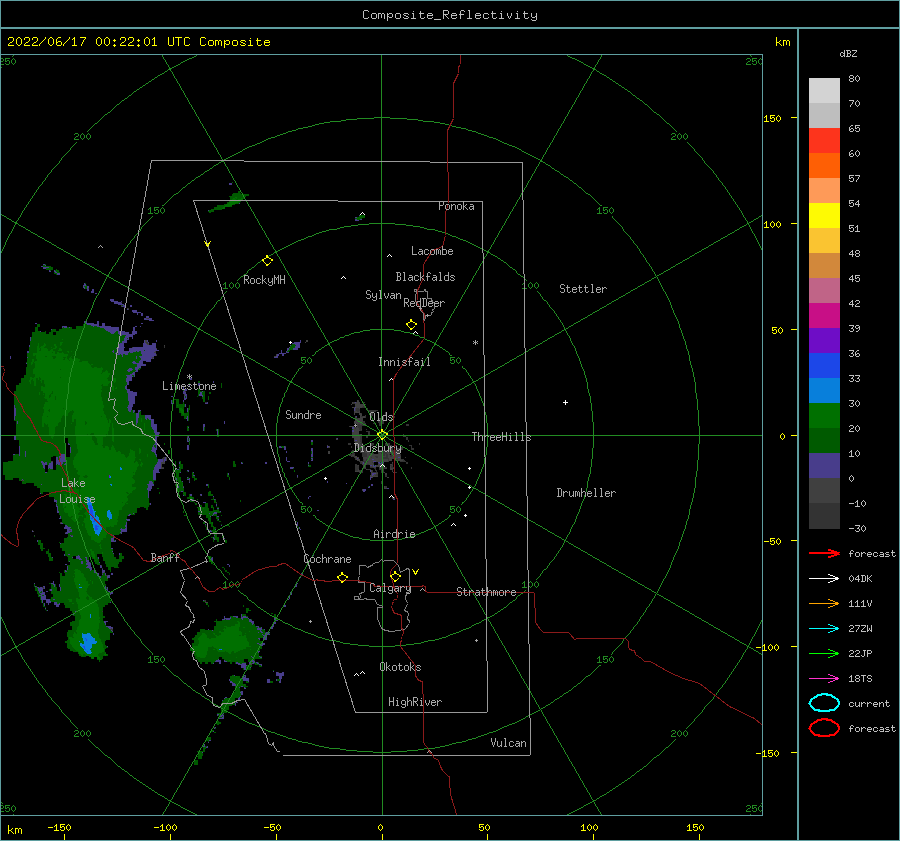Click the HighRiver city label
Viewport: 900px width, 841px height.
[x=415, y=702]
